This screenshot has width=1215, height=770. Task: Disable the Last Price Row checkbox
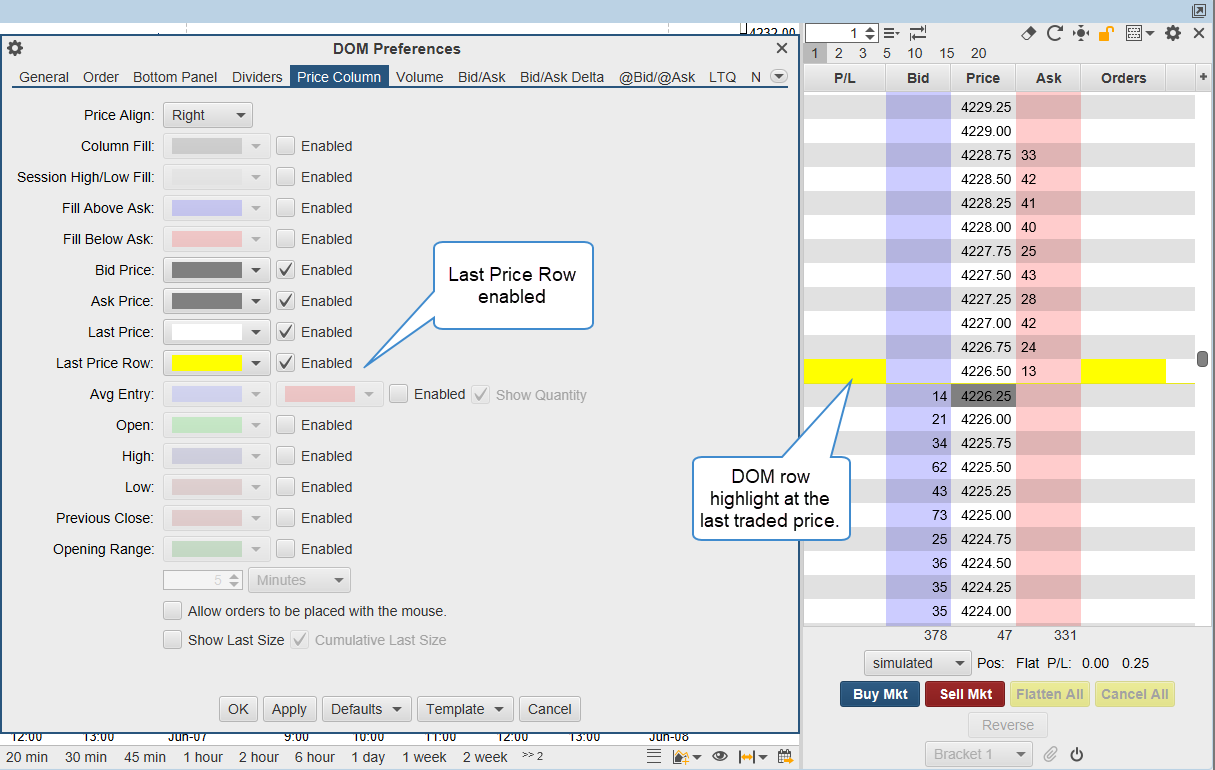click(286, 363)
